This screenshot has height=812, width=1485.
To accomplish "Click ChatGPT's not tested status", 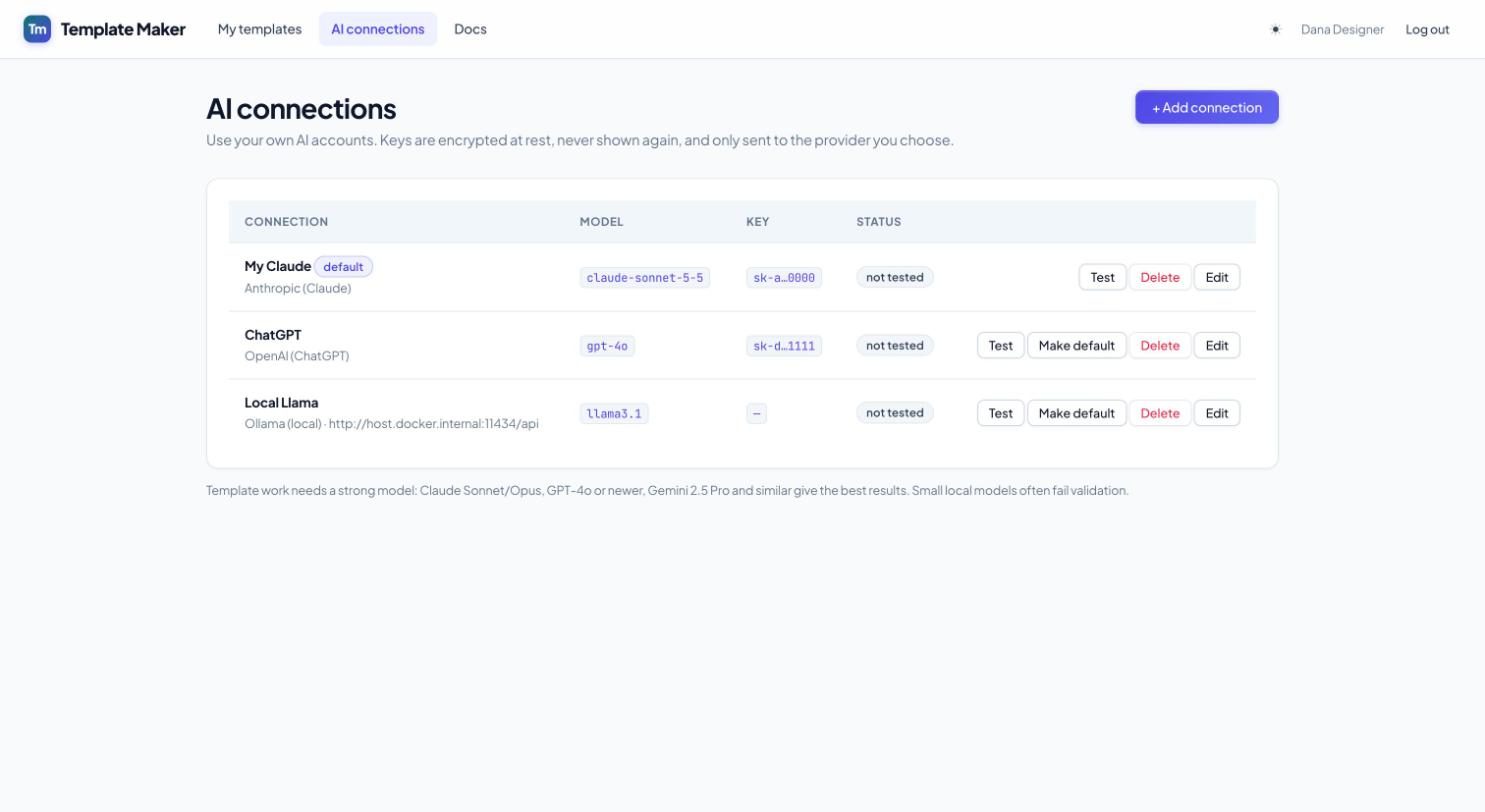I will (895, 345).
